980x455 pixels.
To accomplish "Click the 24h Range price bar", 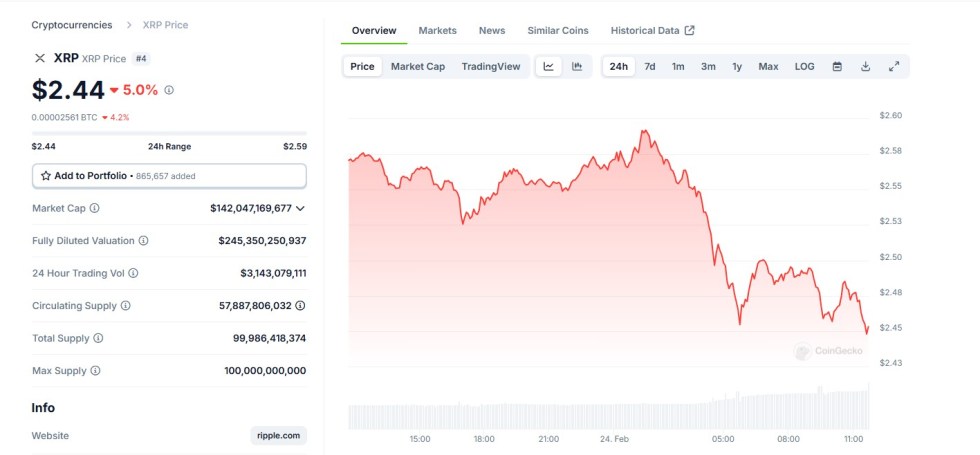I will pyautogui.click(x=169, y=133).
